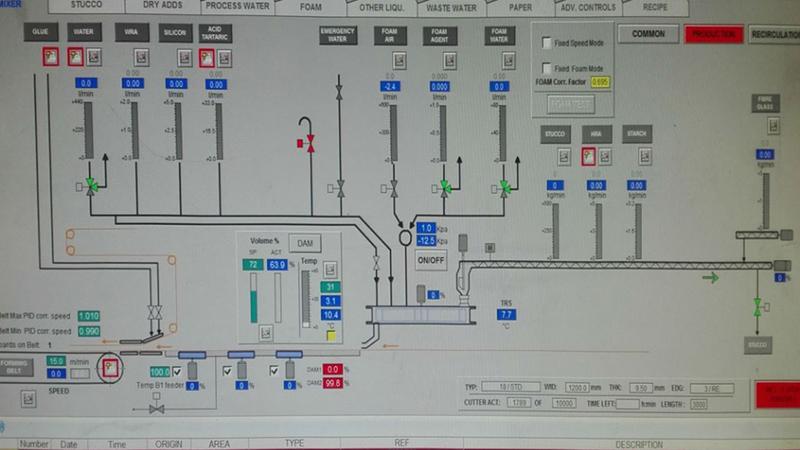The height and width of the screenshot is (450, 800).
Task: Select the water line green three-way valve
Action: pos(91,186)
